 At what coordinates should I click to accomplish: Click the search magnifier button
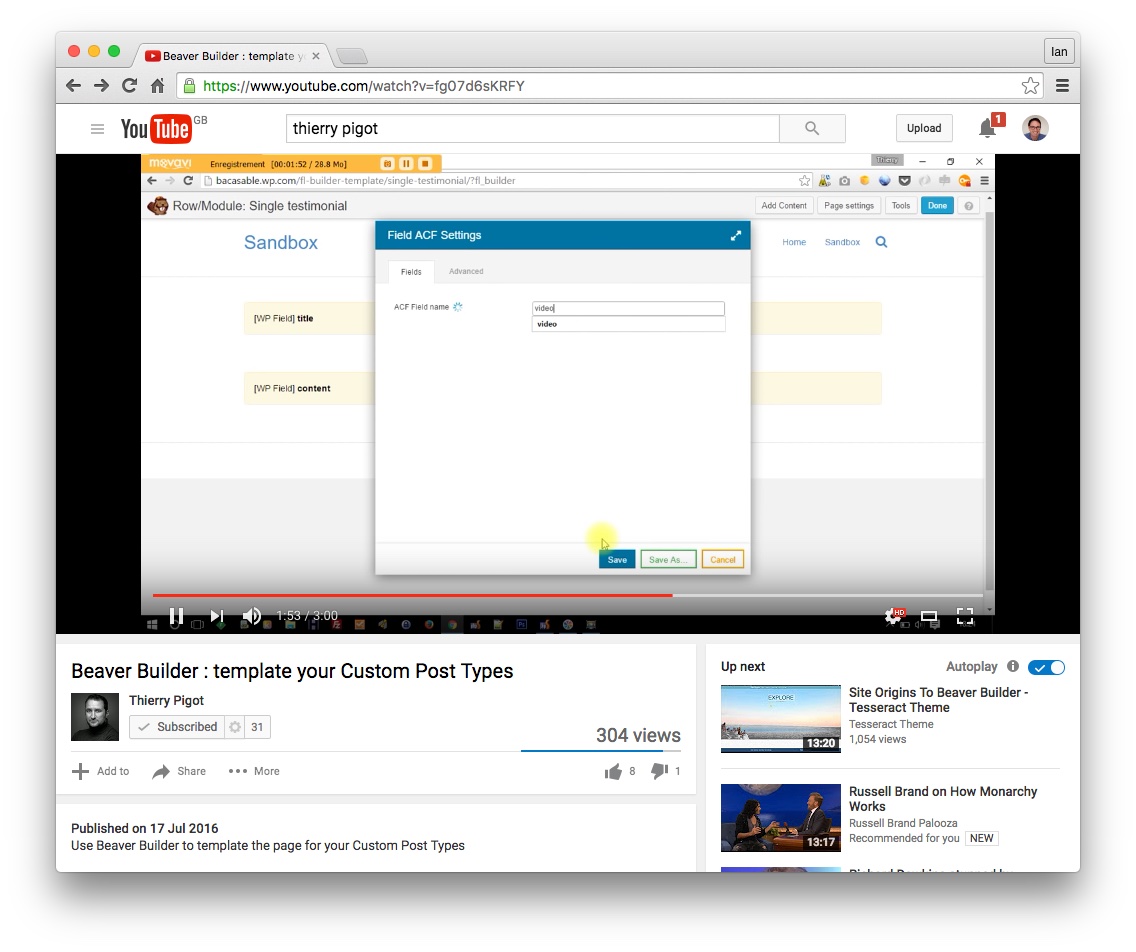pyautogui.click(x=812, y=128)
